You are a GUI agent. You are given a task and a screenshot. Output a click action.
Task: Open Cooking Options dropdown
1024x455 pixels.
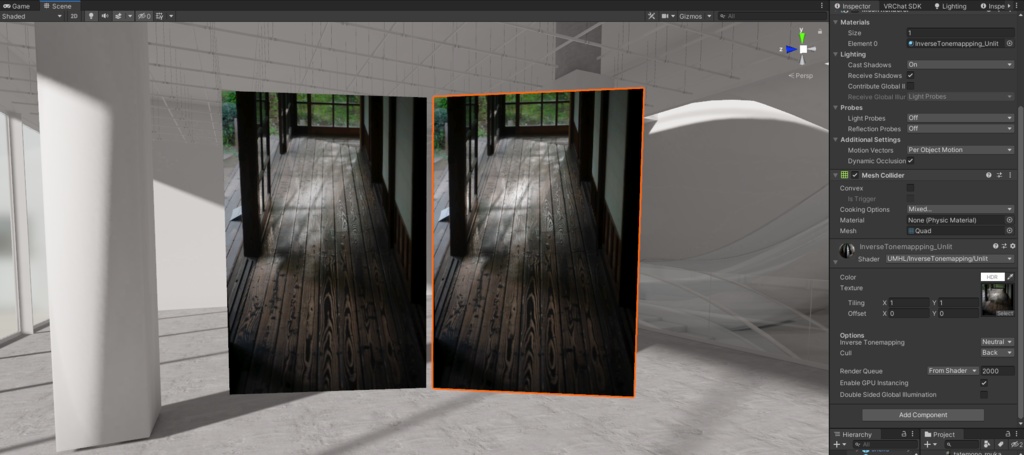coord(960,209)
